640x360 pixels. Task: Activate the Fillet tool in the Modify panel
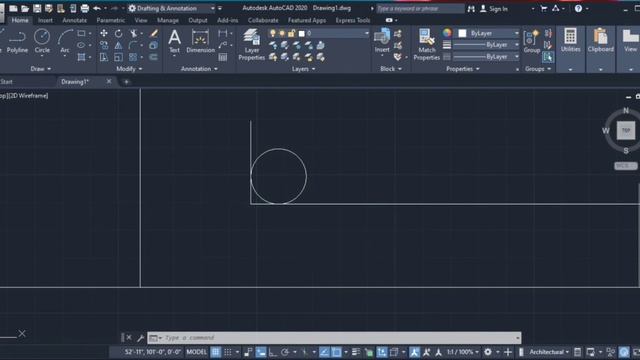point(133,45)
